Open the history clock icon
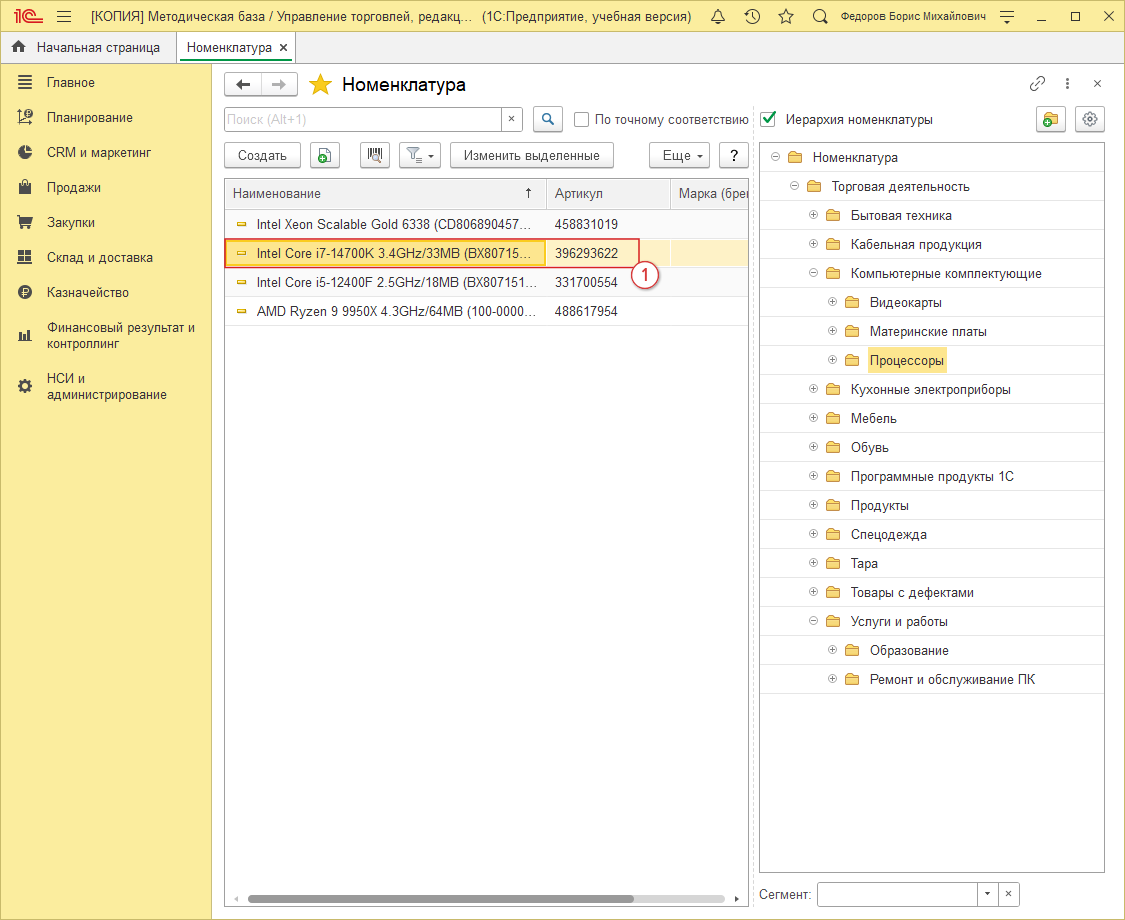This screenshot has height=920, width=1125. pyautogui.click(x=752, y=17)
